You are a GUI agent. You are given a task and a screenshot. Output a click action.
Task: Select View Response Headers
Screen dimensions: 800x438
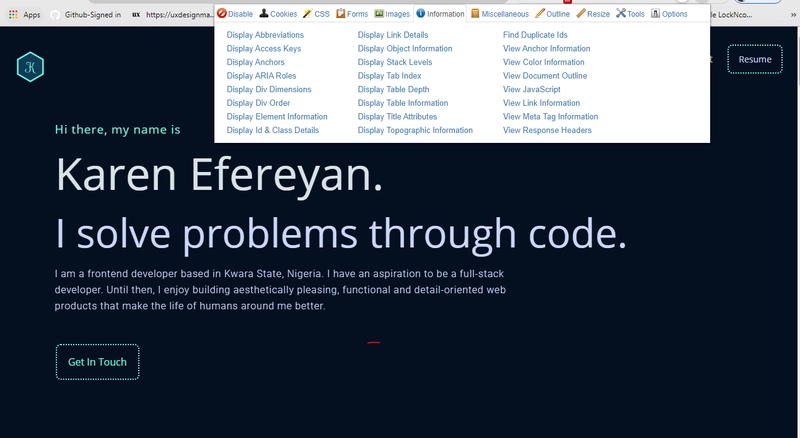tap(547, 130)
